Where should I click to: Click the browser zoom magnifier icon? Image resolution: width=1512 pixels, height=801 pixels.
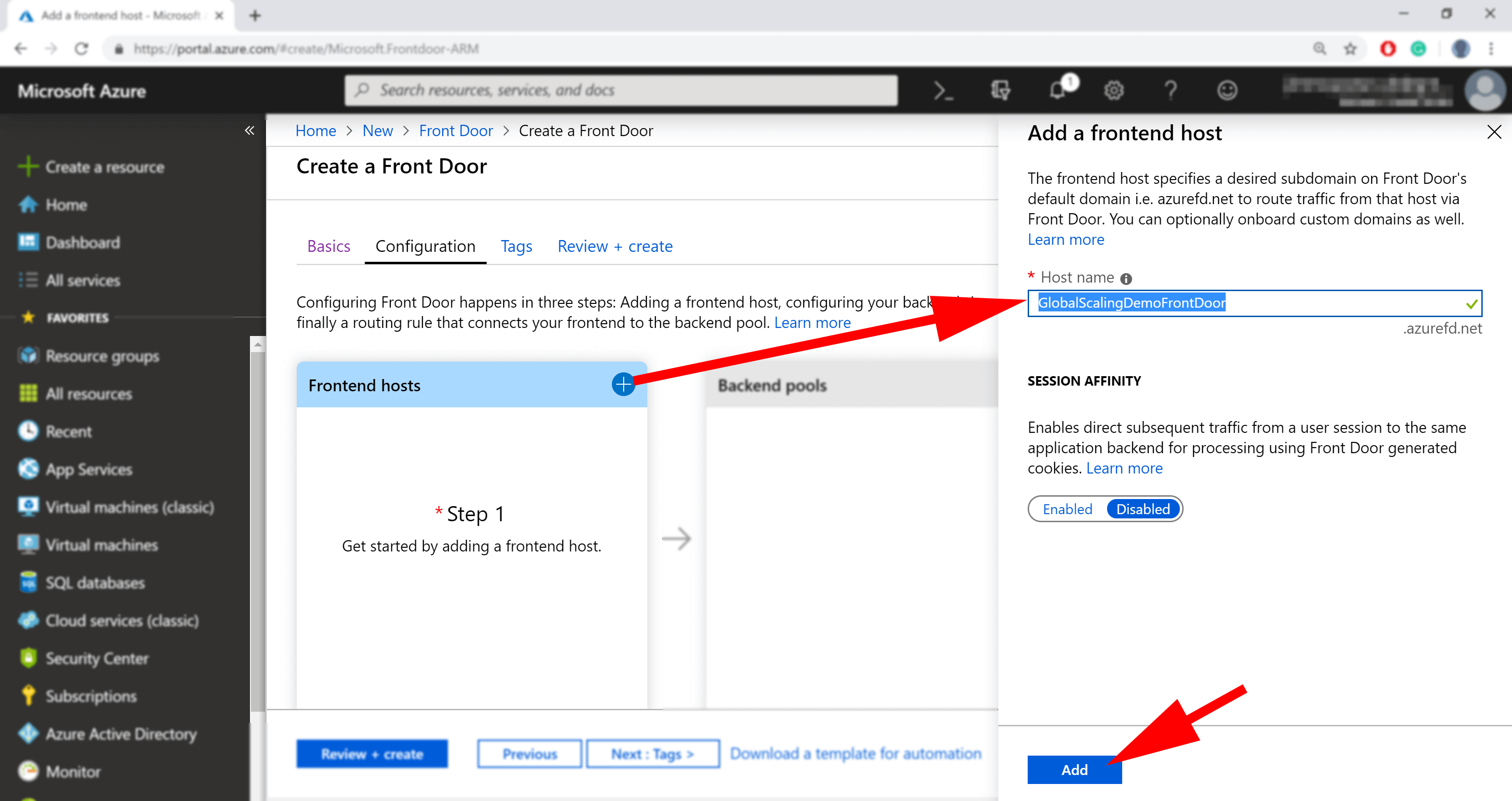pyautogui.click(x=1320, y=49)
